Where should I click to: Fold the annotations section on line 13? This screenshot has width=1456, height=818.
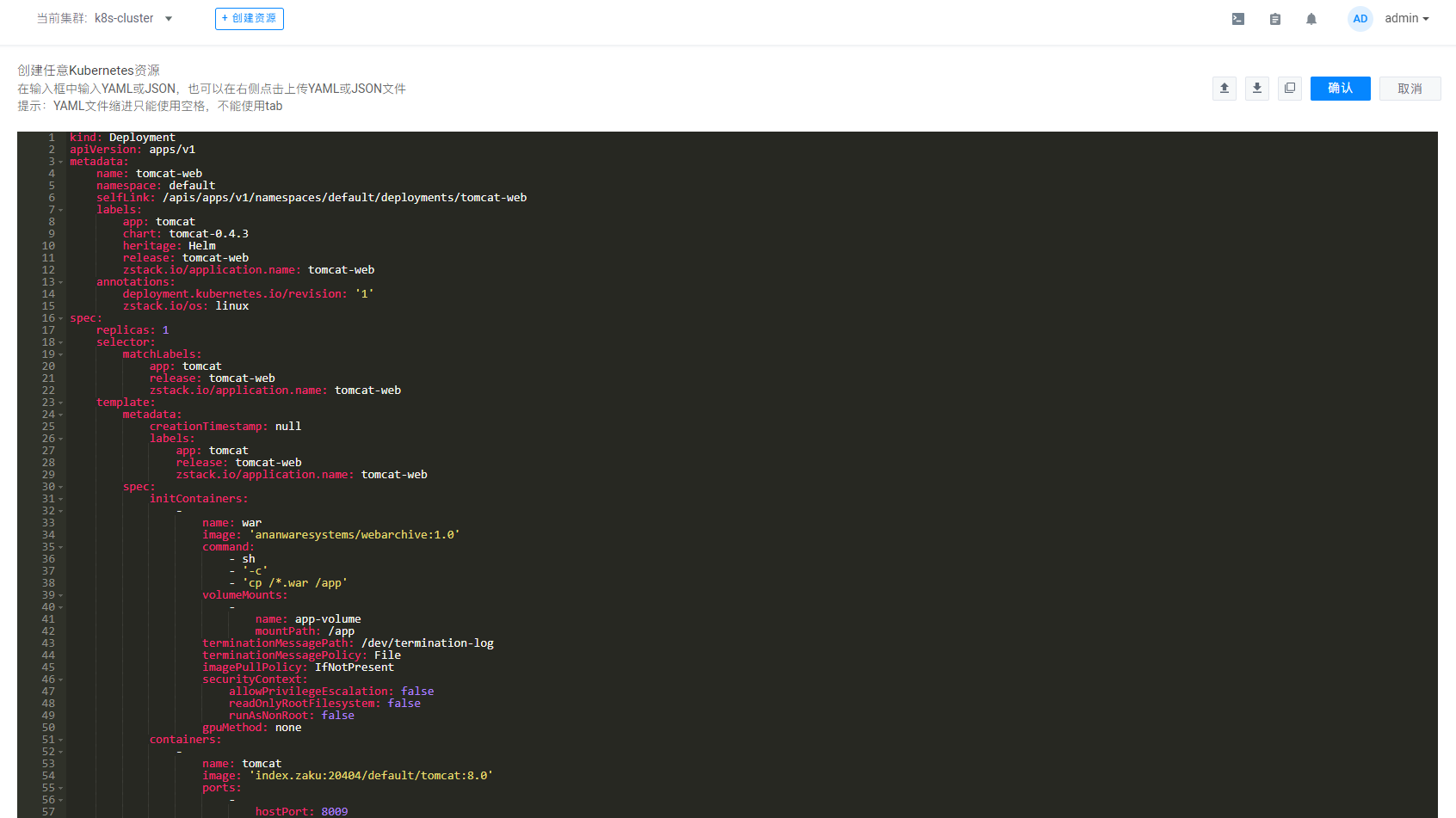pyautogui.click(x=59, y=281)
